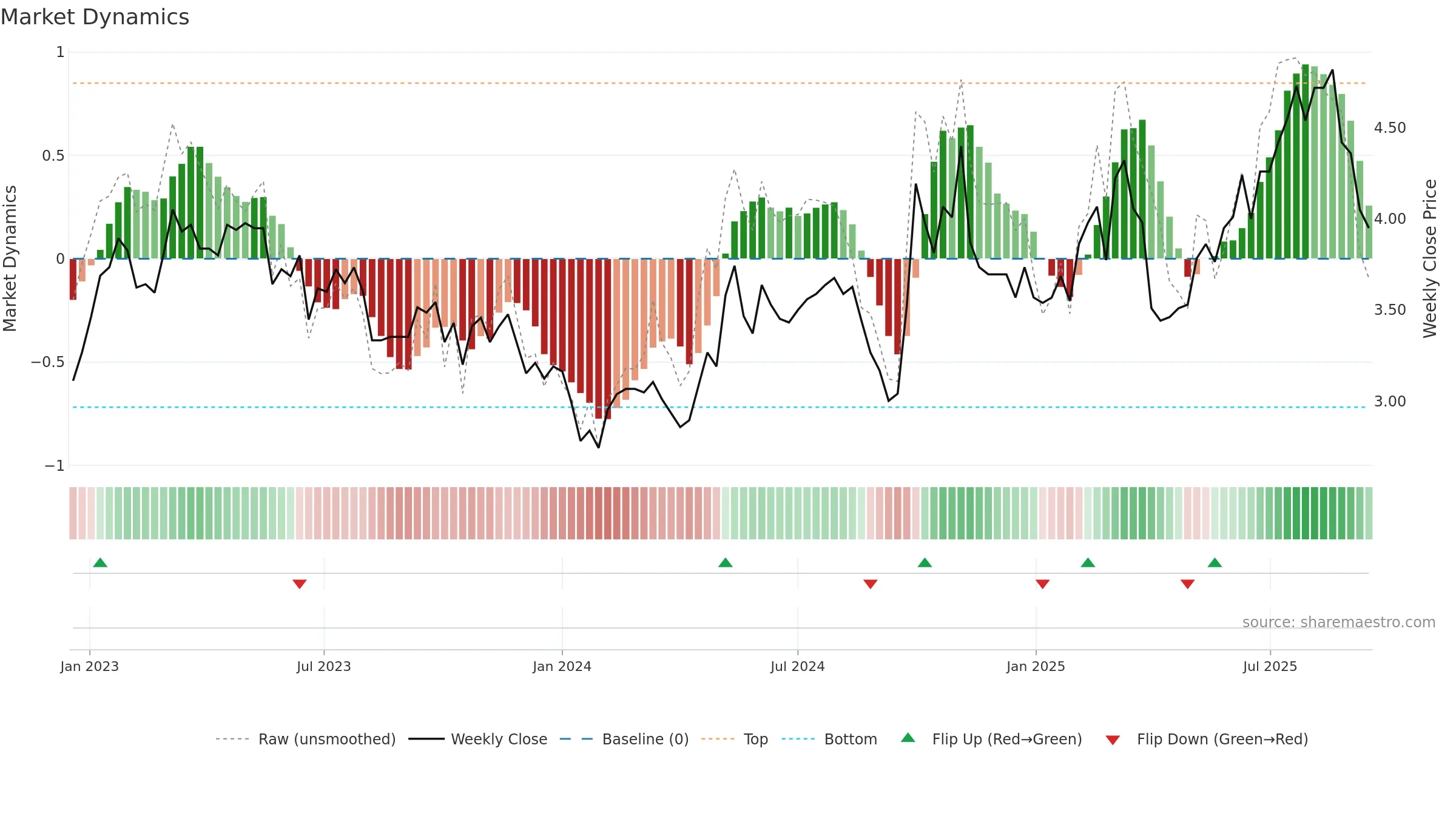The image size is (1456, 819).
Task: Click the Raw (unsmoothed) legend entry
Action: tap(306, 739)
